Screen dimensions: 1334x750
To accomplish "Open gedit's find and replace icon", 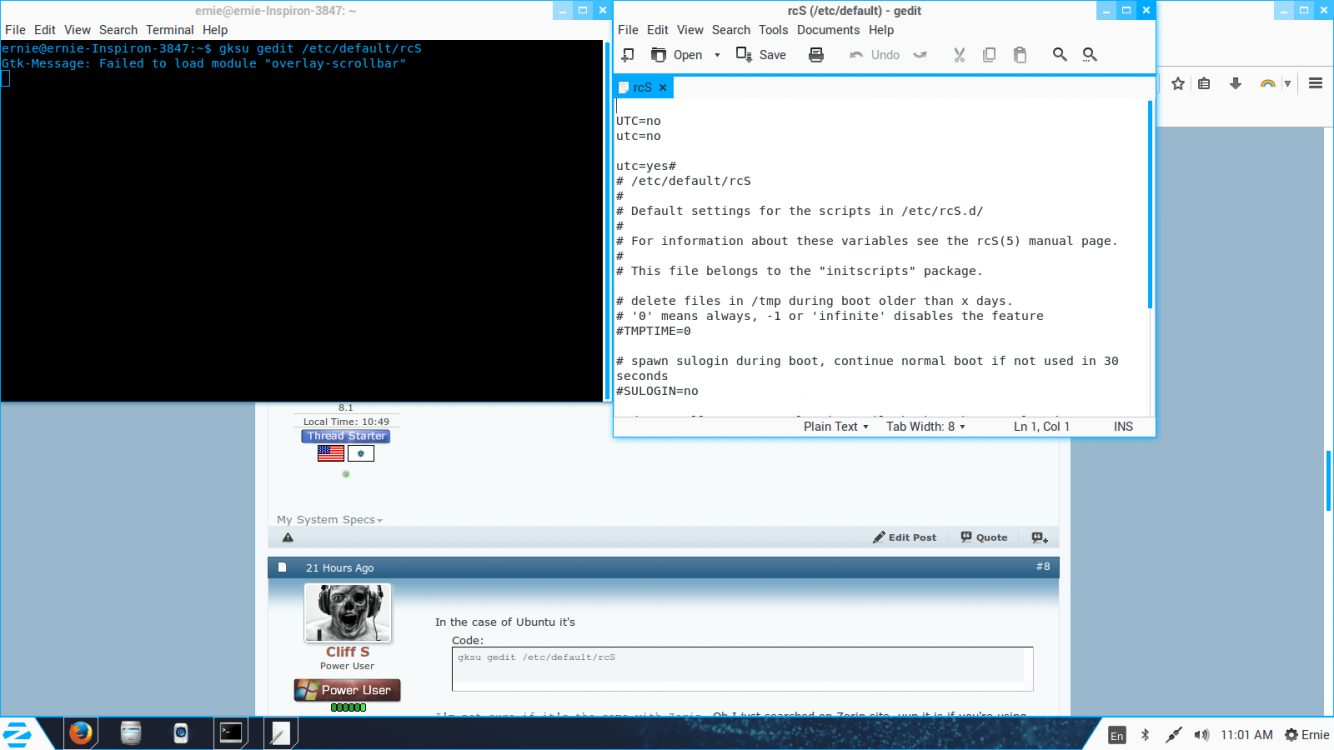I will click(x=1090, y=55).
